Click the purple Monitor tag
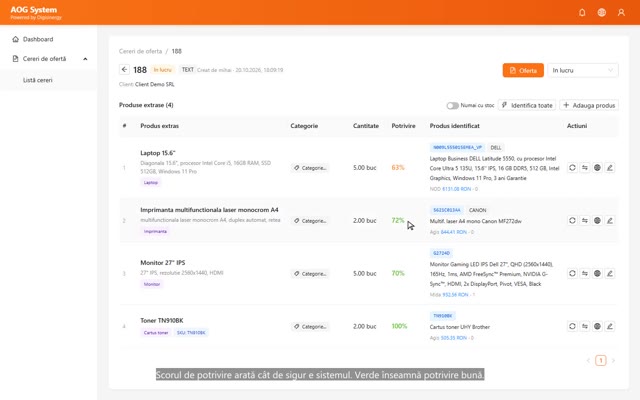Screen dimensions: 640x400 pyautogui.click(x=152, y=284)
